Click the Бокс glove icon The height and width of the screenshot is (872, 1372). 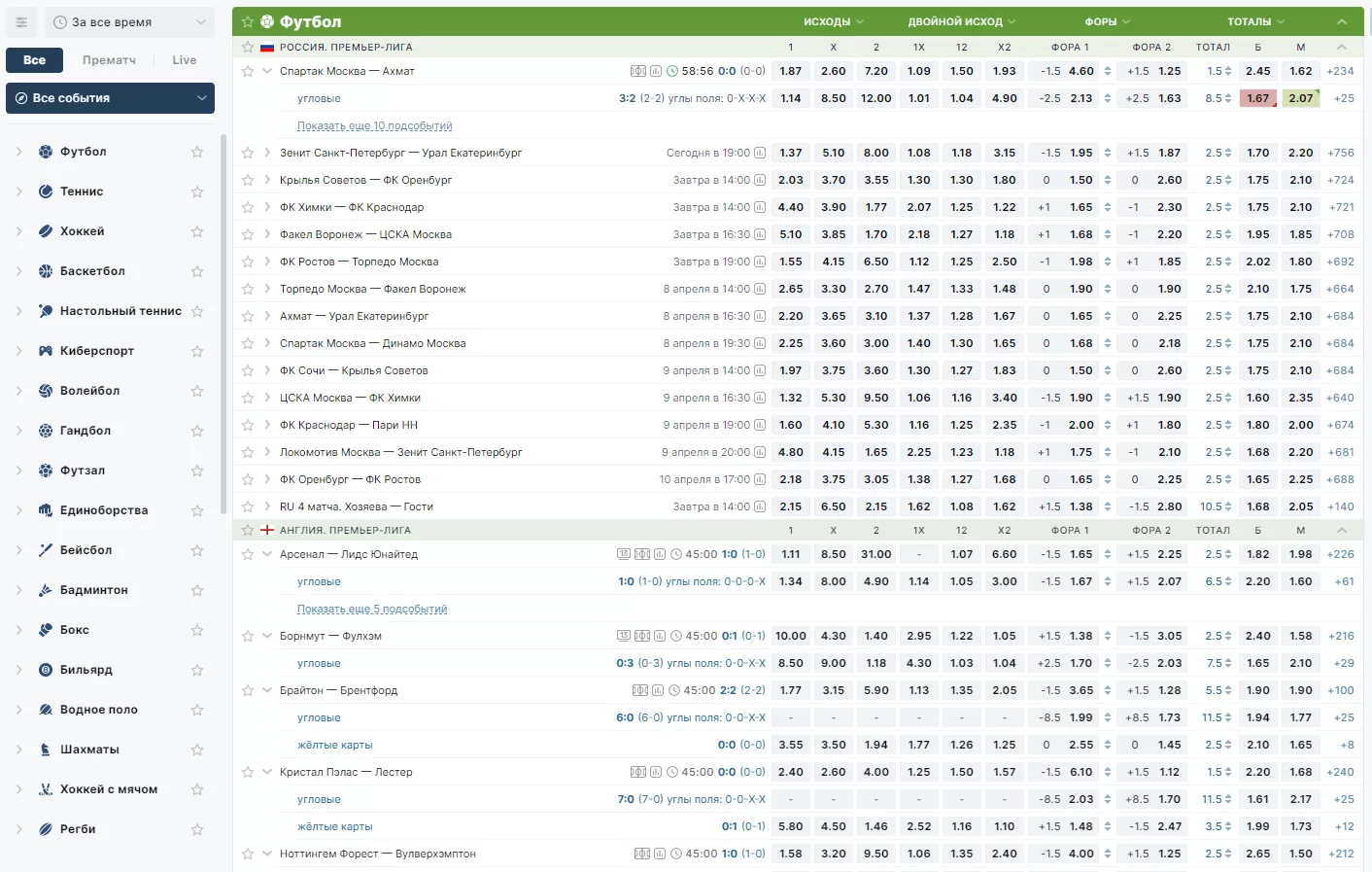46,630
